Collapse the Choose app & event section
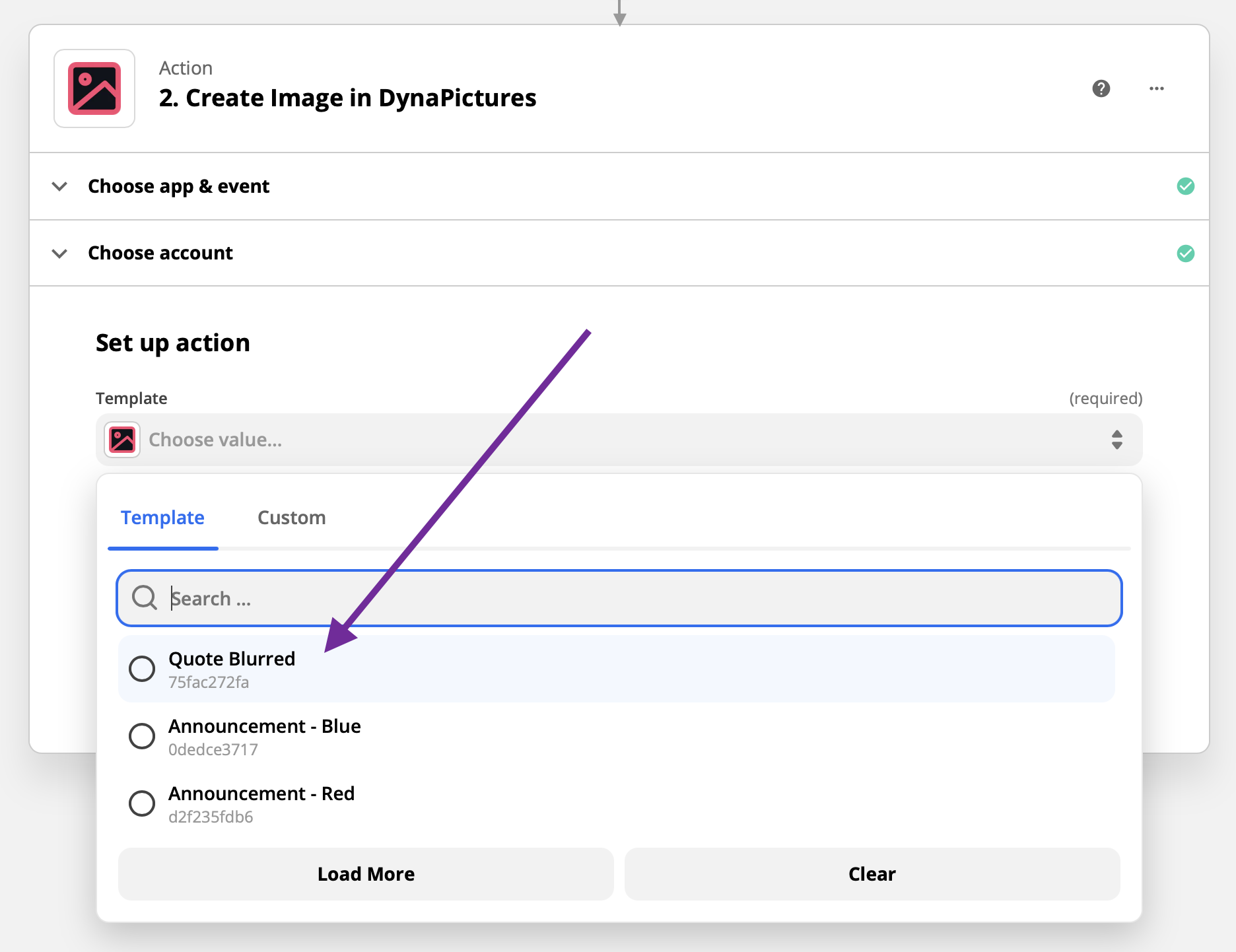This screenshot has height=952, width=1236. point(59,186)
